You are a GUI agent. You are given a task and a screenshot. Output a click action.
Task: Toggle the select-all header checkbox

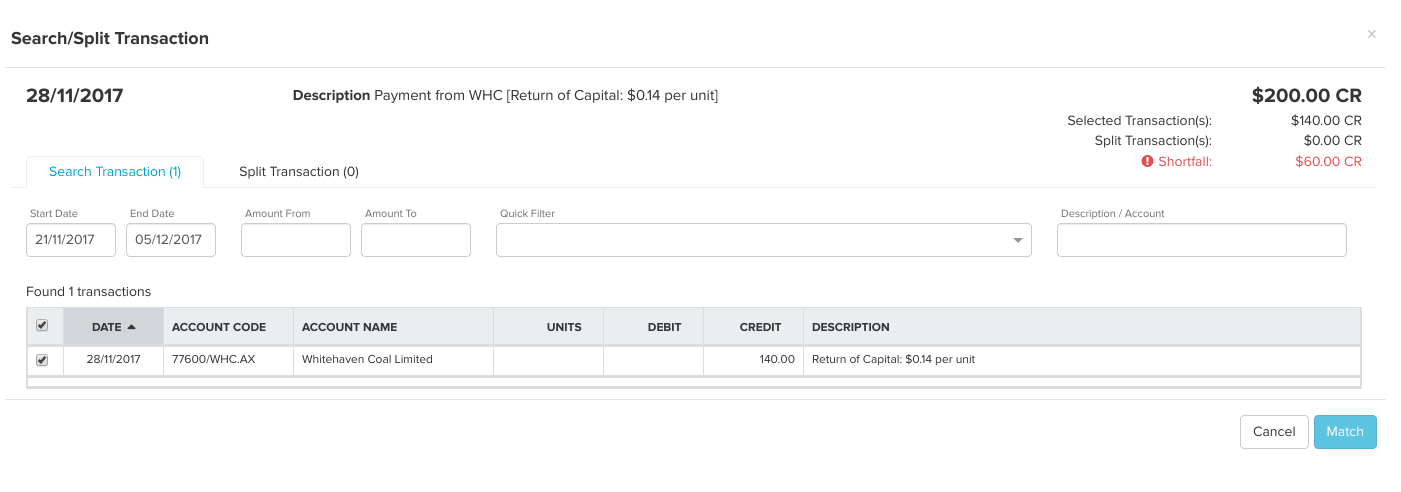pyautogui.click(x=42, y=326)
